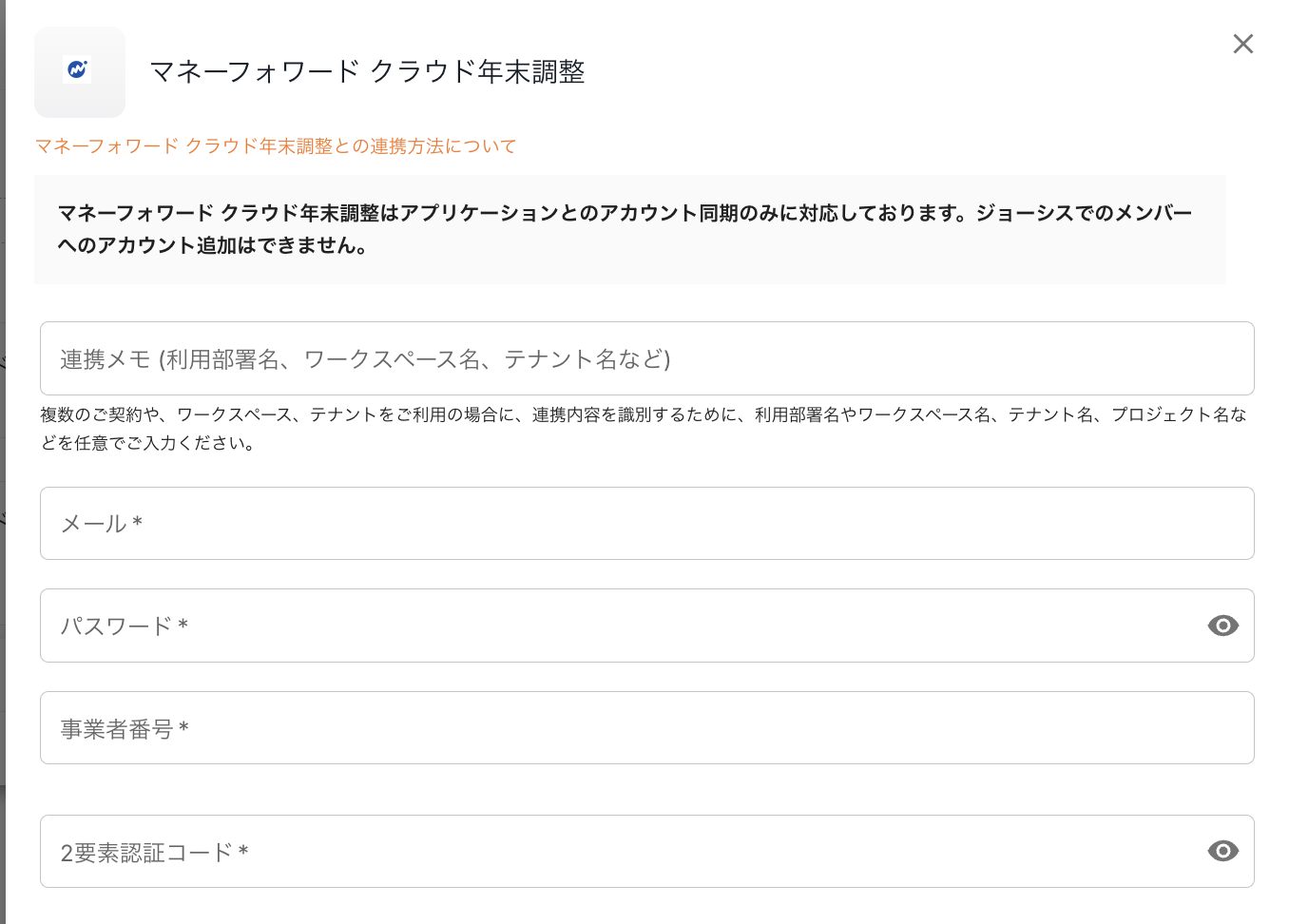Close the integration dialog with the X
The height and width of the screenshot is (924, 1289).
point(1242,44)
